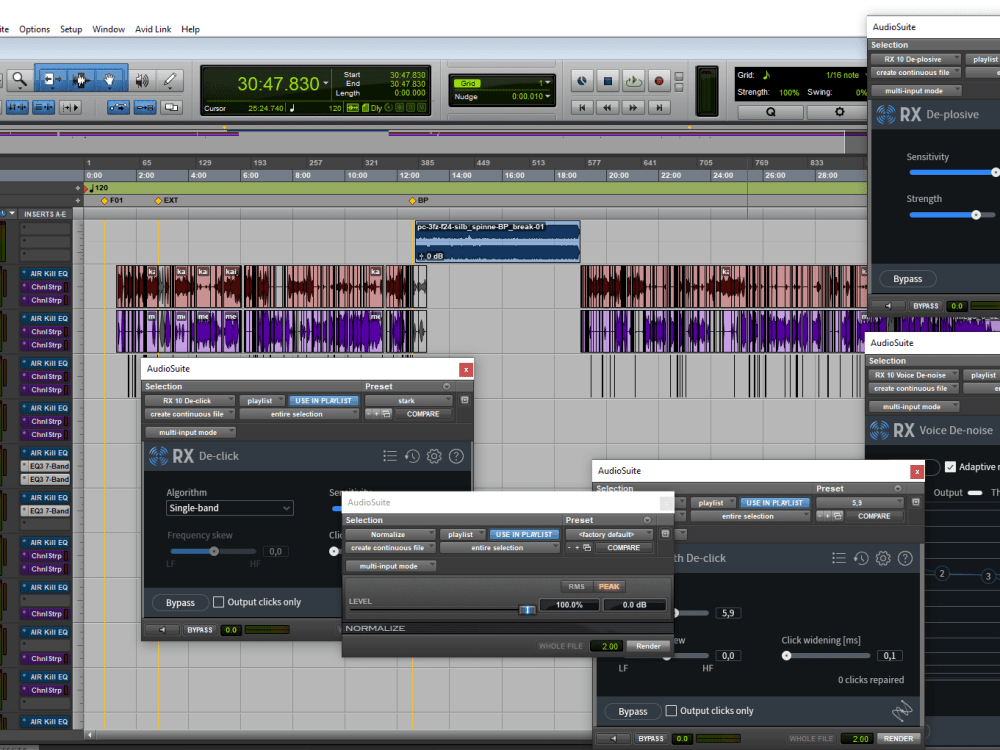Click the Rewind transport button
Screen dimensions: 1000x750
coord(607,108)
